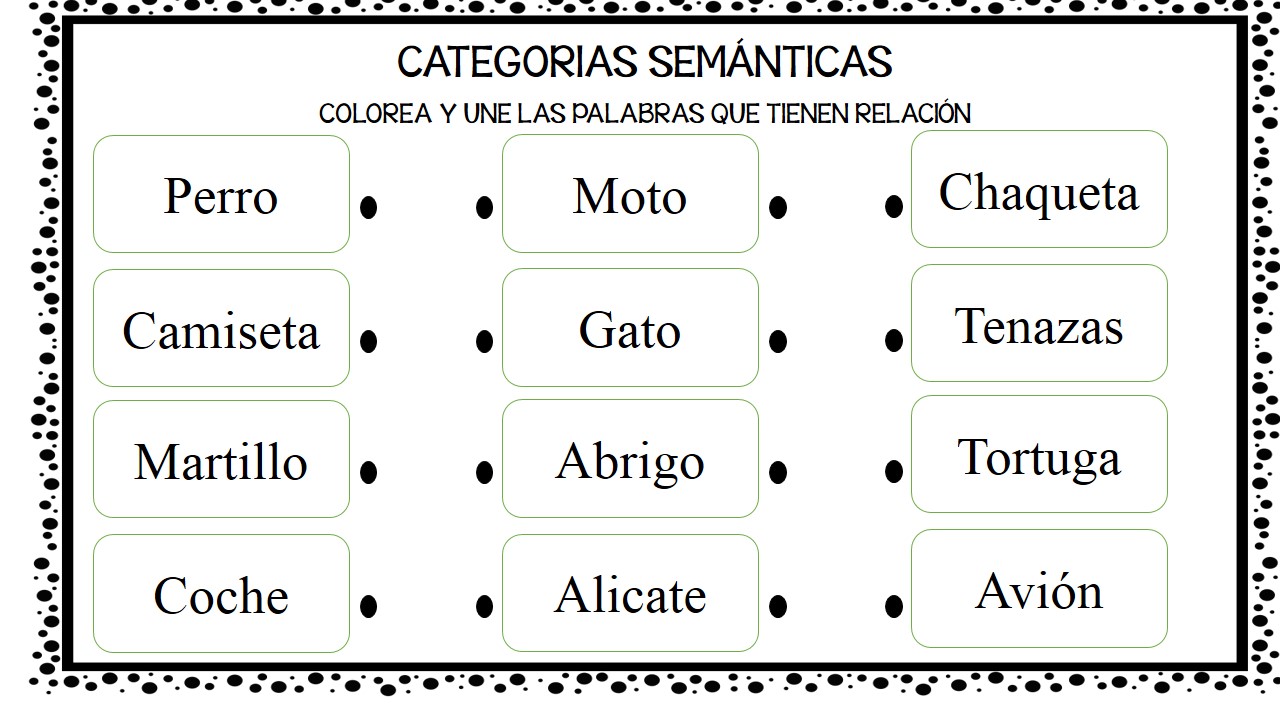The height and width of the screenshot is (720, 1280).
Task: Select the Alicate word card
Action: (x=630, y=593)
